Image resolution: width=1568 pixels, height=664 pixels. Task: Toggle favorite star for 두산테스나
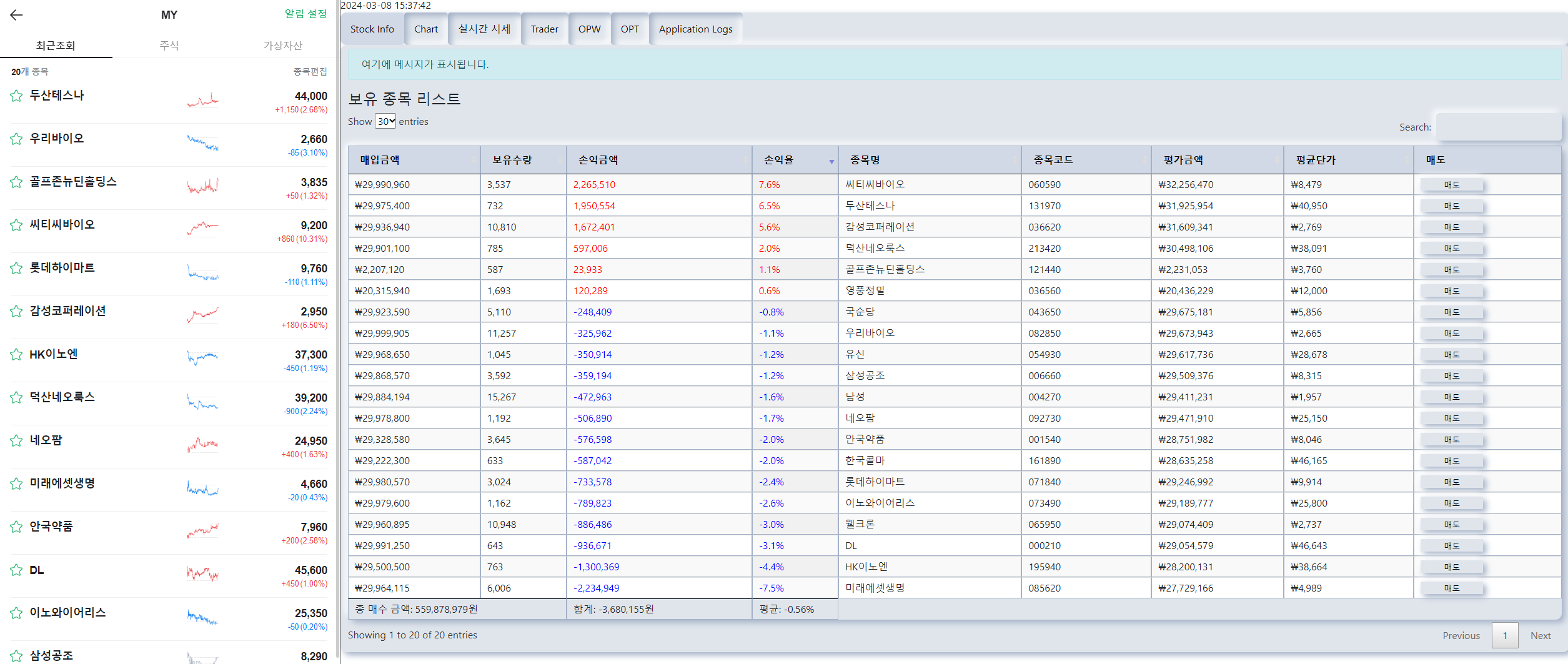coord(16,96)
